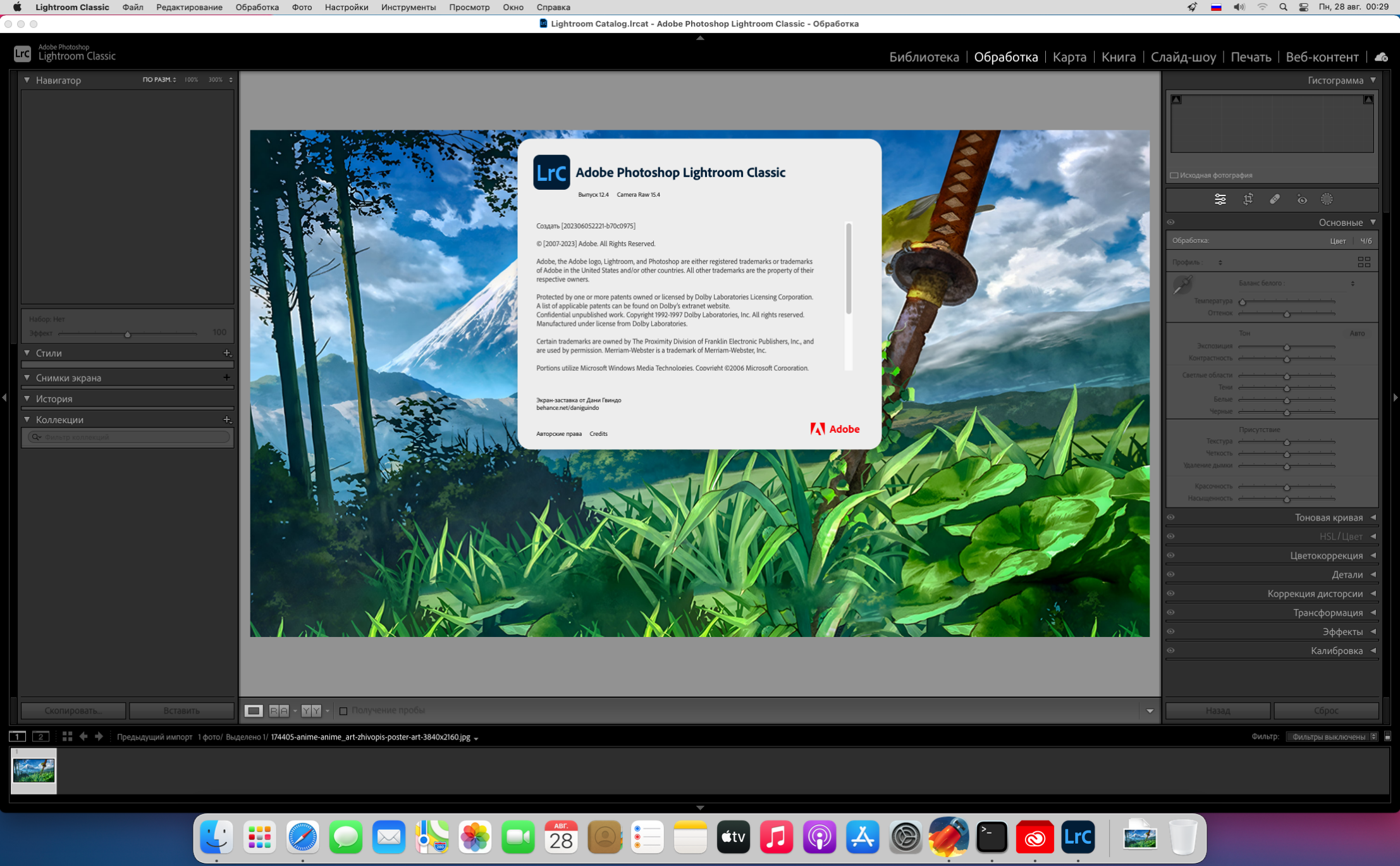Click the Экспозиция slider handle
Screen dimensions: 1400x866
[1286, 347]
